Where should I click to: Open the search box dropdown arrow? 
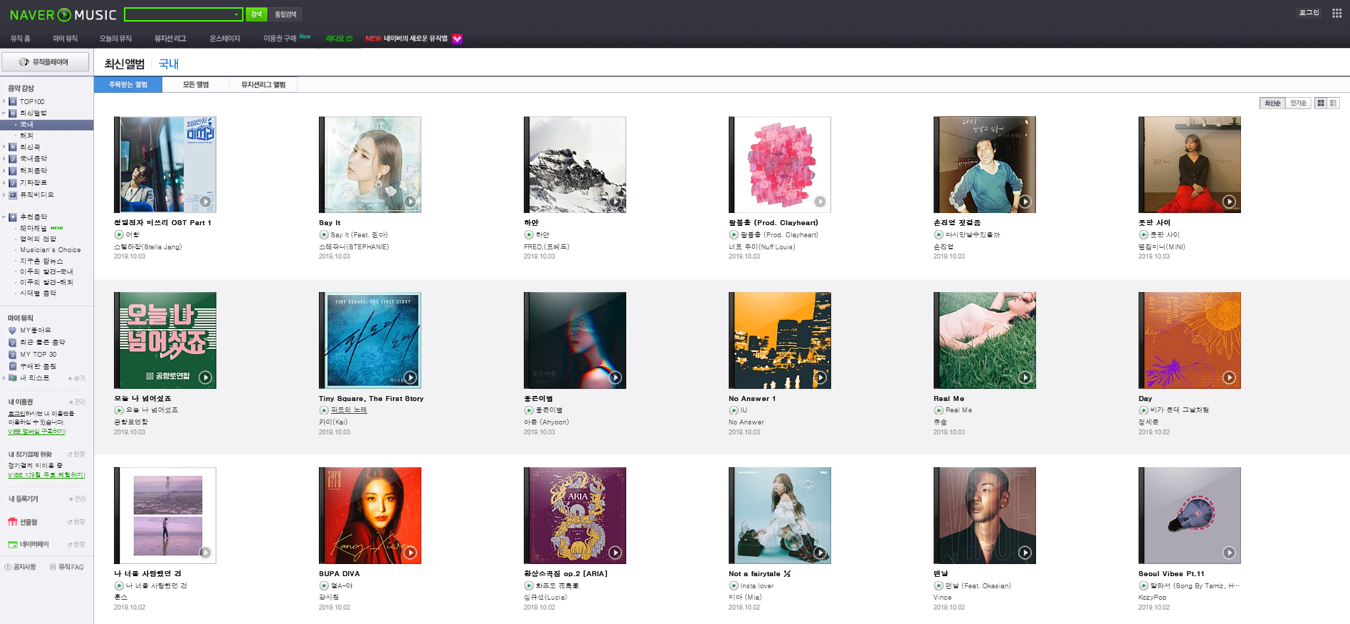[236, 15]
